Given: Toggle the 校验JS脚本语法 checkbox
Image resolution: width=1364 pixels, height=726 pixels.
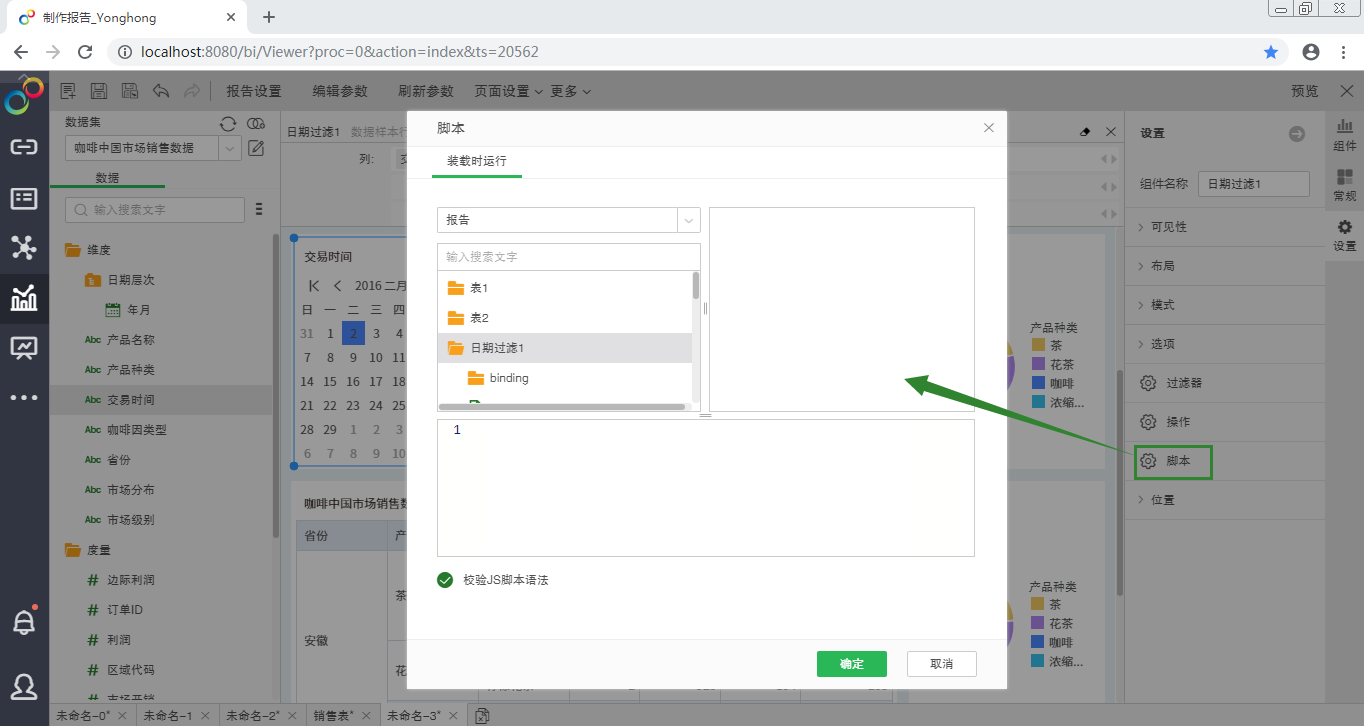Looking at the screenshot, I should 445,580.
